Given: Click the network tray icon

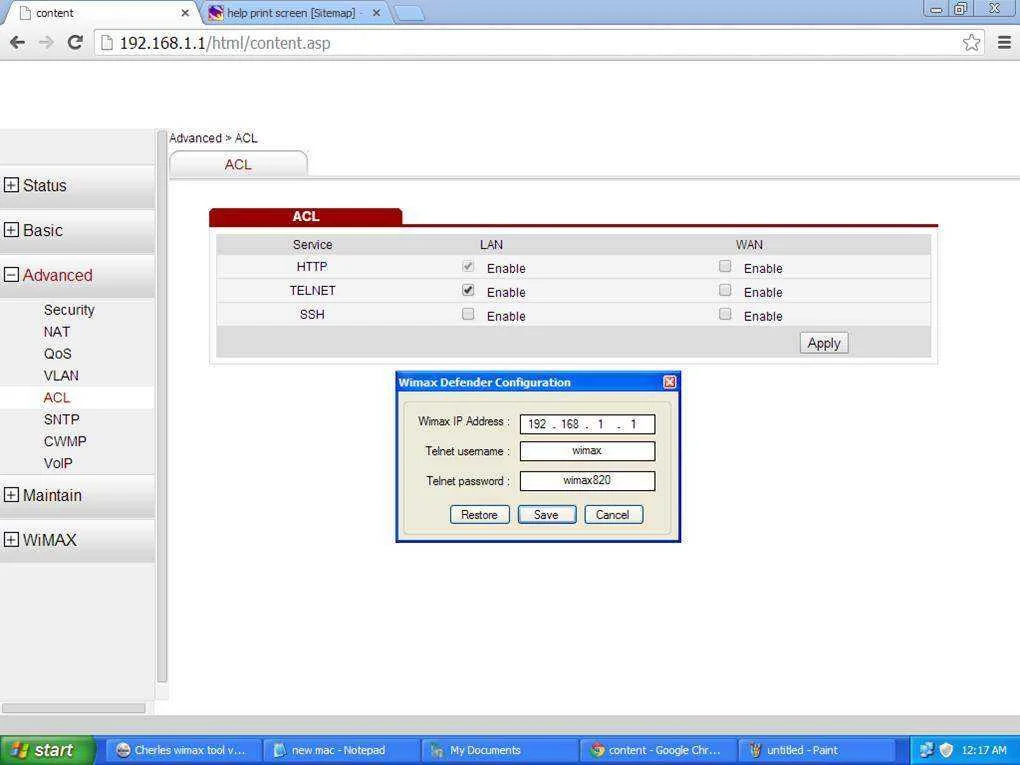Looking at the screenshot, I should coord(927,750).
